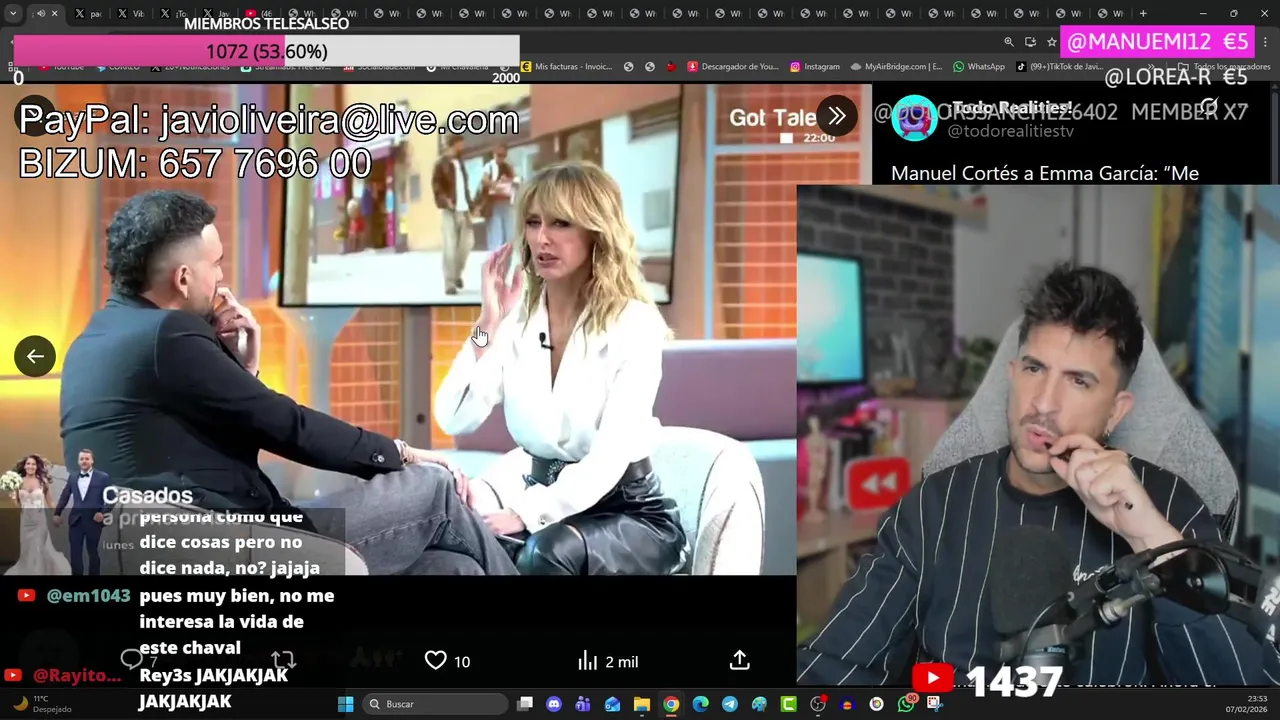This screenshot has width=1280, height=720.
Task: Open the MyAirBridge.com bookmark
Action: click(x=897, y=67)
